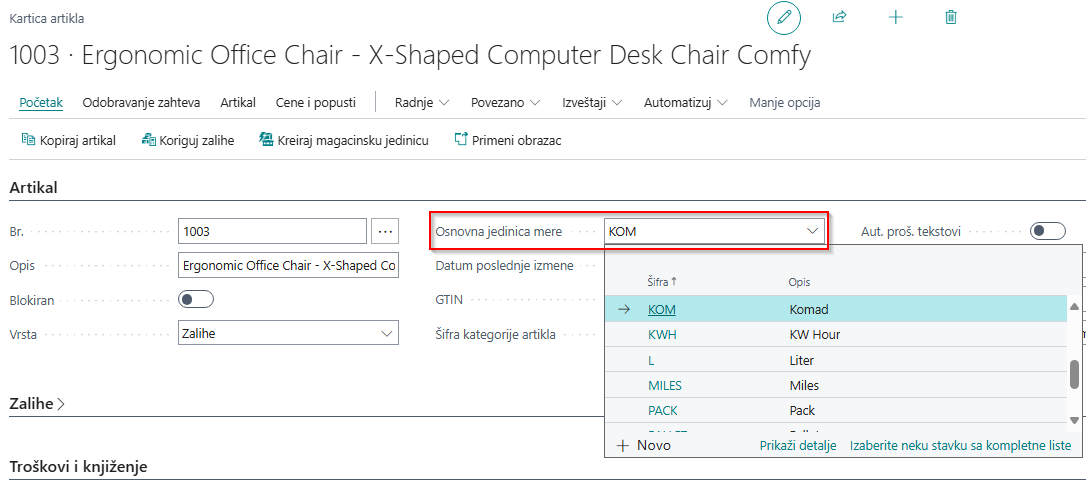
Task: Select the PACK unit row
Action: click(662, 410)
